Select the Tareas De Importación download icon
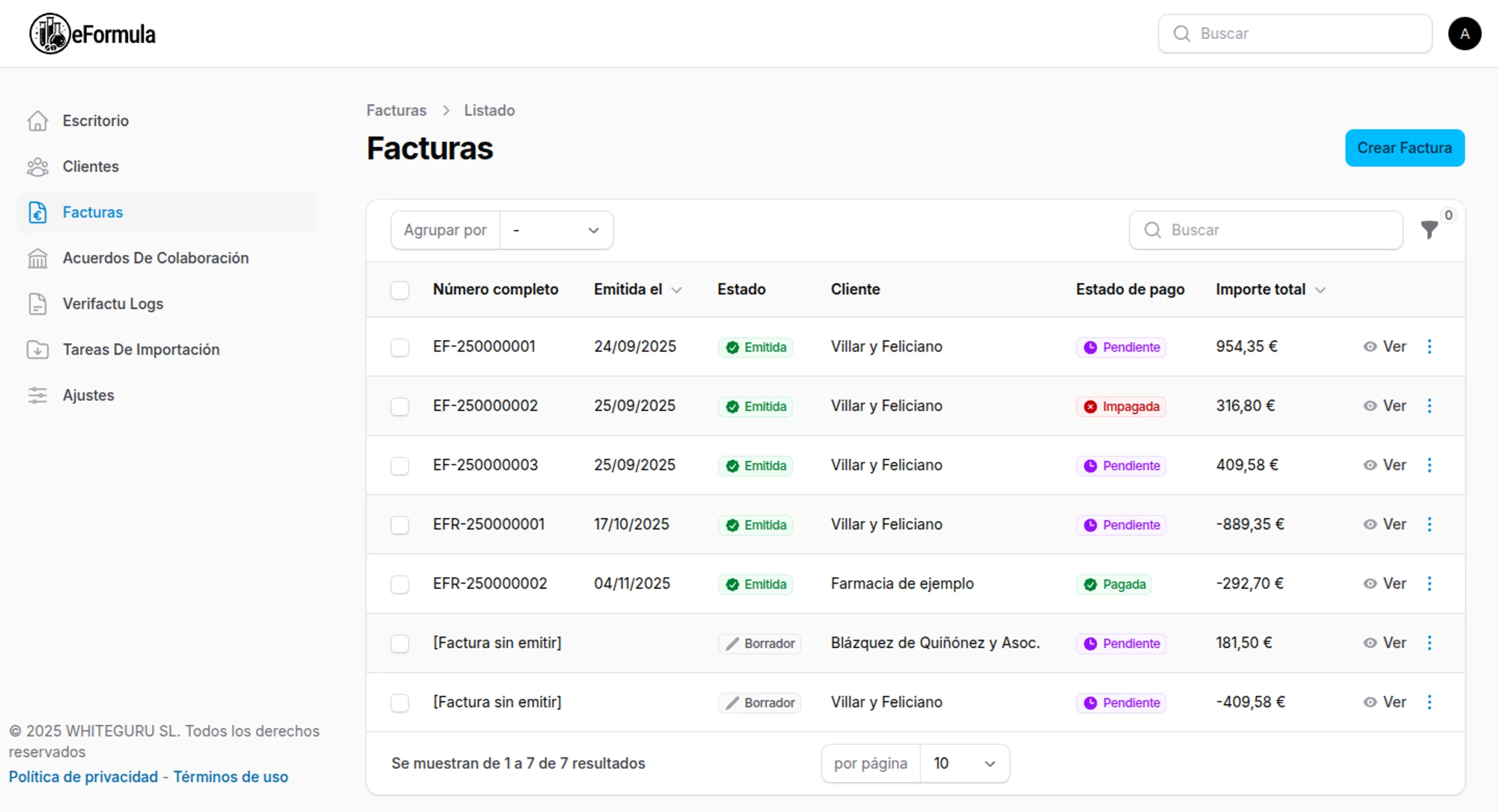This screenshot has height=812, width=1498. (x=38, y=349)
